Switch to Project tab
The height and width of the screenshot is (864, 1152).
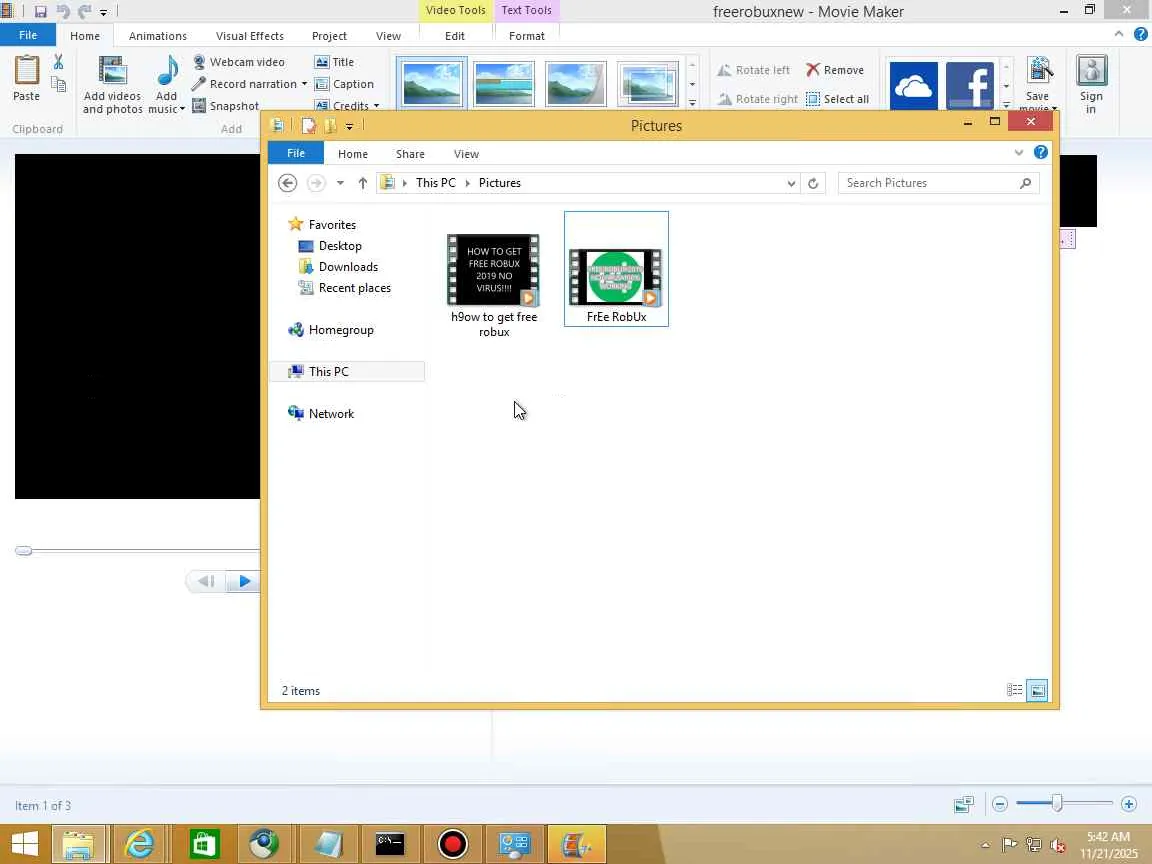point(329,36)
